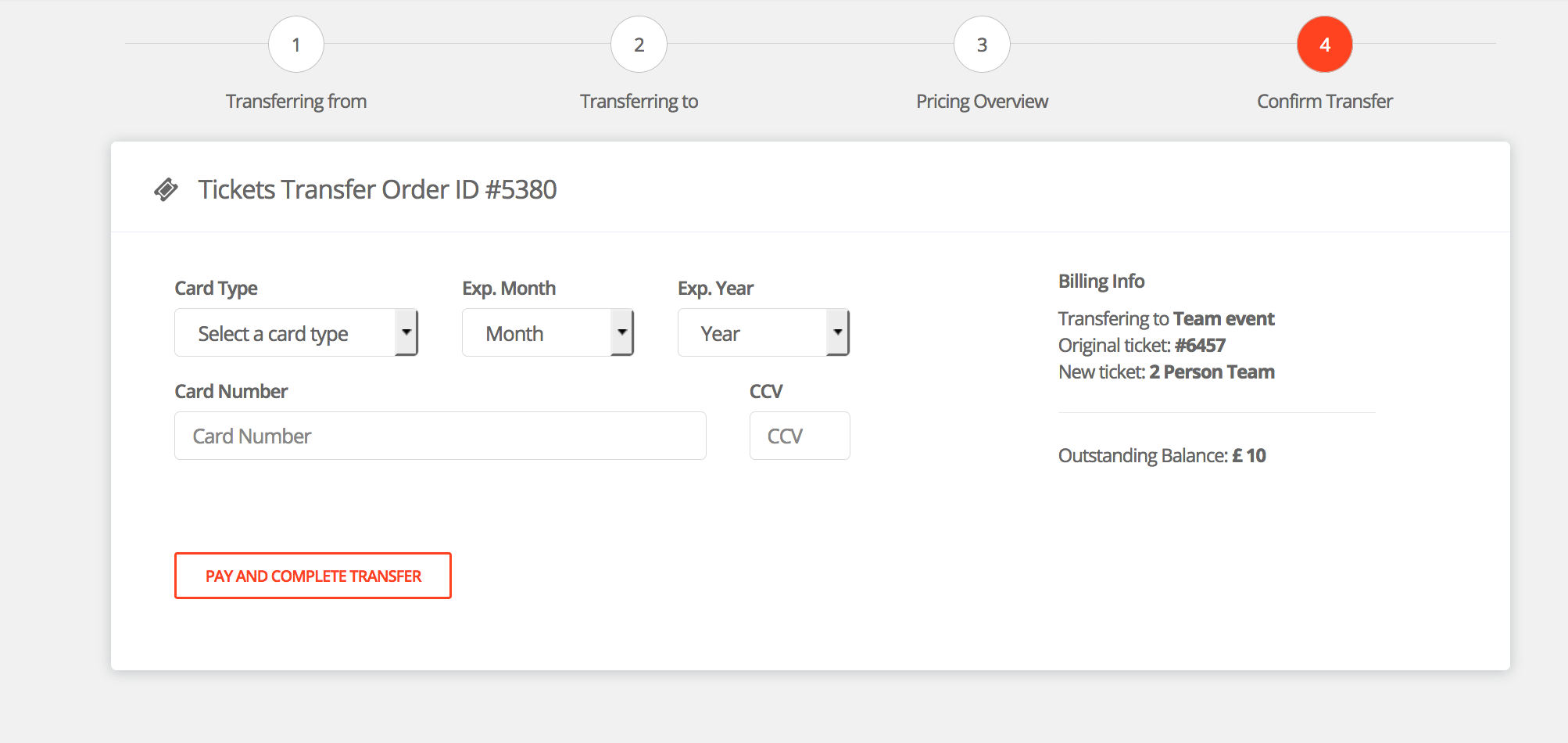Viewport: 1568px width, 743px height.
Task: Select the step 3 circle
Action: tap(982, 45)
